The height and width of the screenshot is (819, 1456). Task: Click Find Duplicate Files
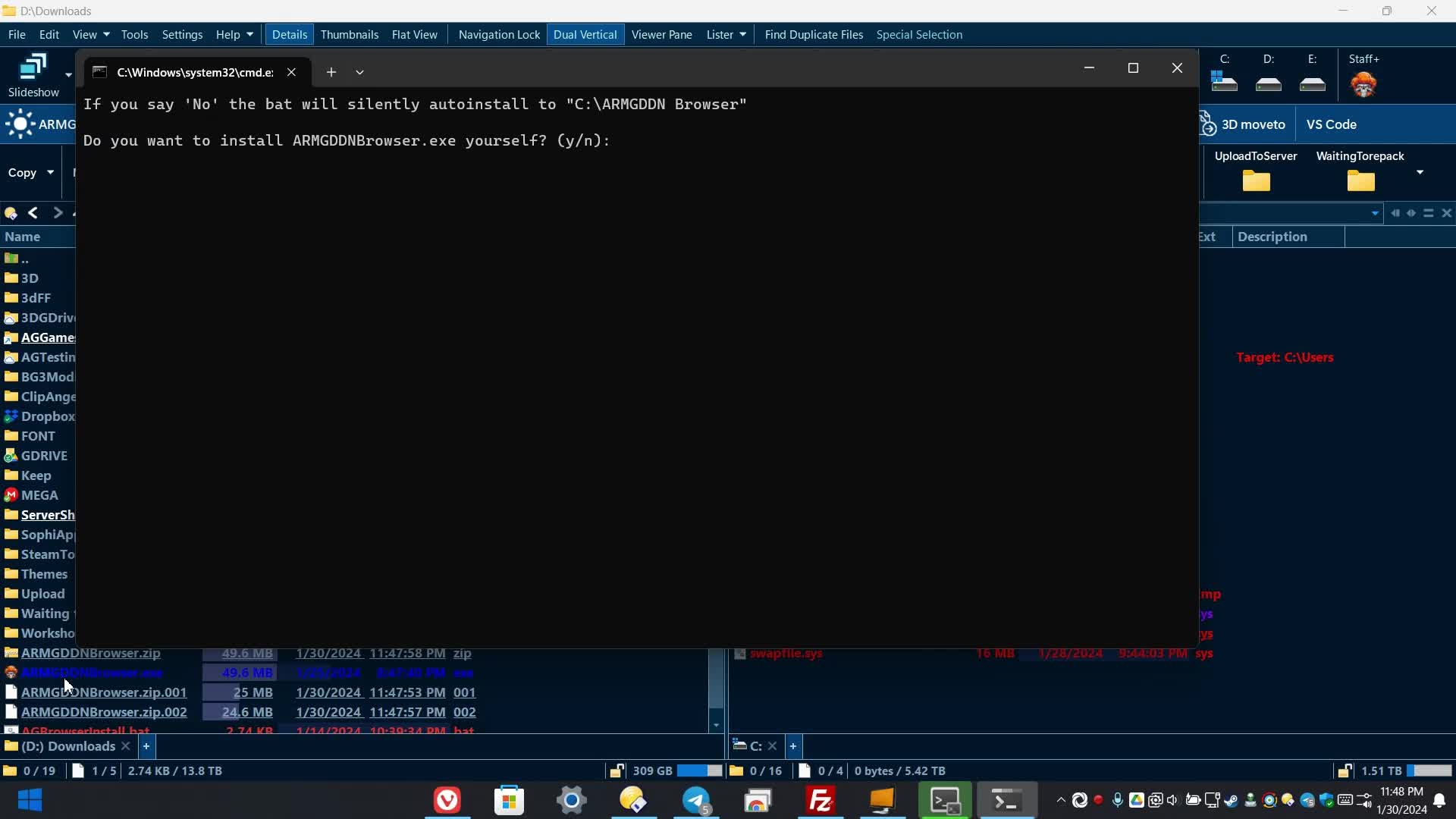tap(813, 34)
